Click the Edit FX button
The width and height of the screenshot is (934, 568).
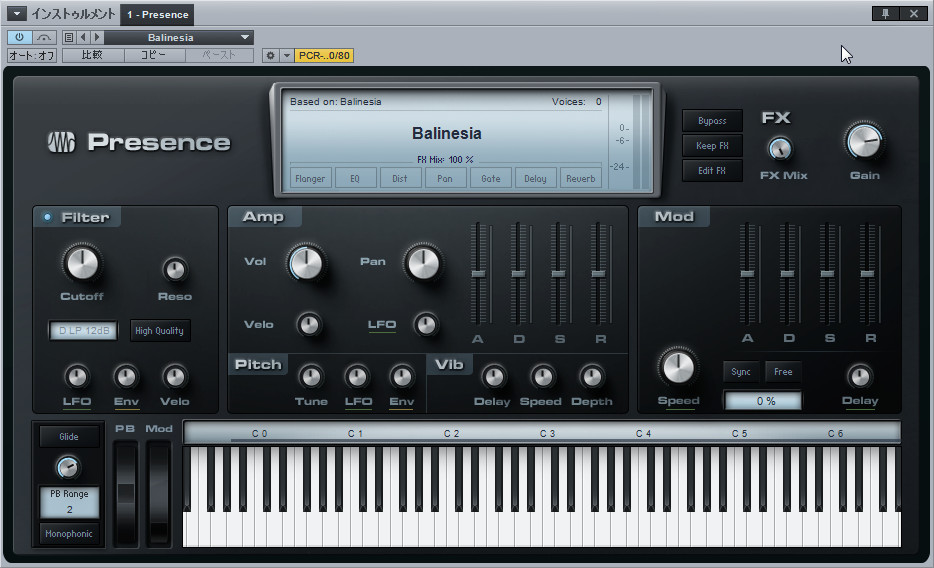point(712,170)
